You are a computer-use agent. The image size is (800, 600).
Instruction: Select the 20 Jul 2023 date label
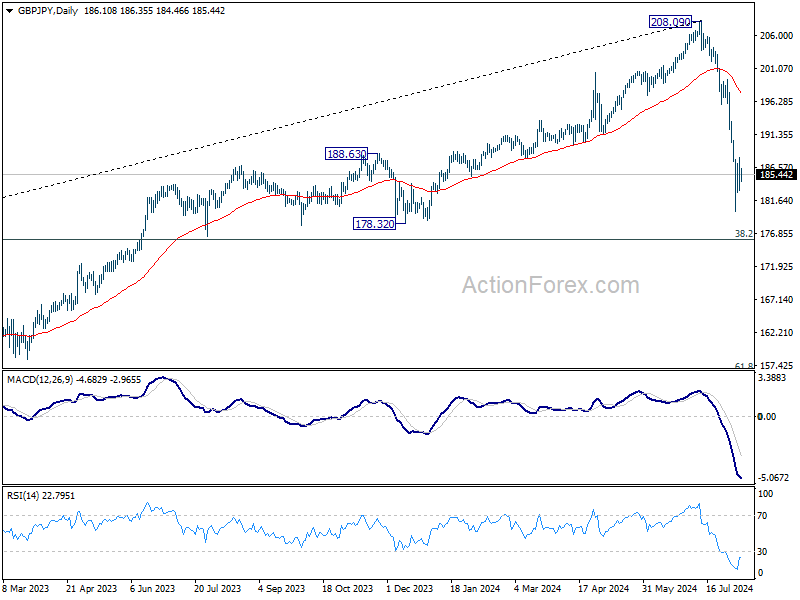coord(218,589)
